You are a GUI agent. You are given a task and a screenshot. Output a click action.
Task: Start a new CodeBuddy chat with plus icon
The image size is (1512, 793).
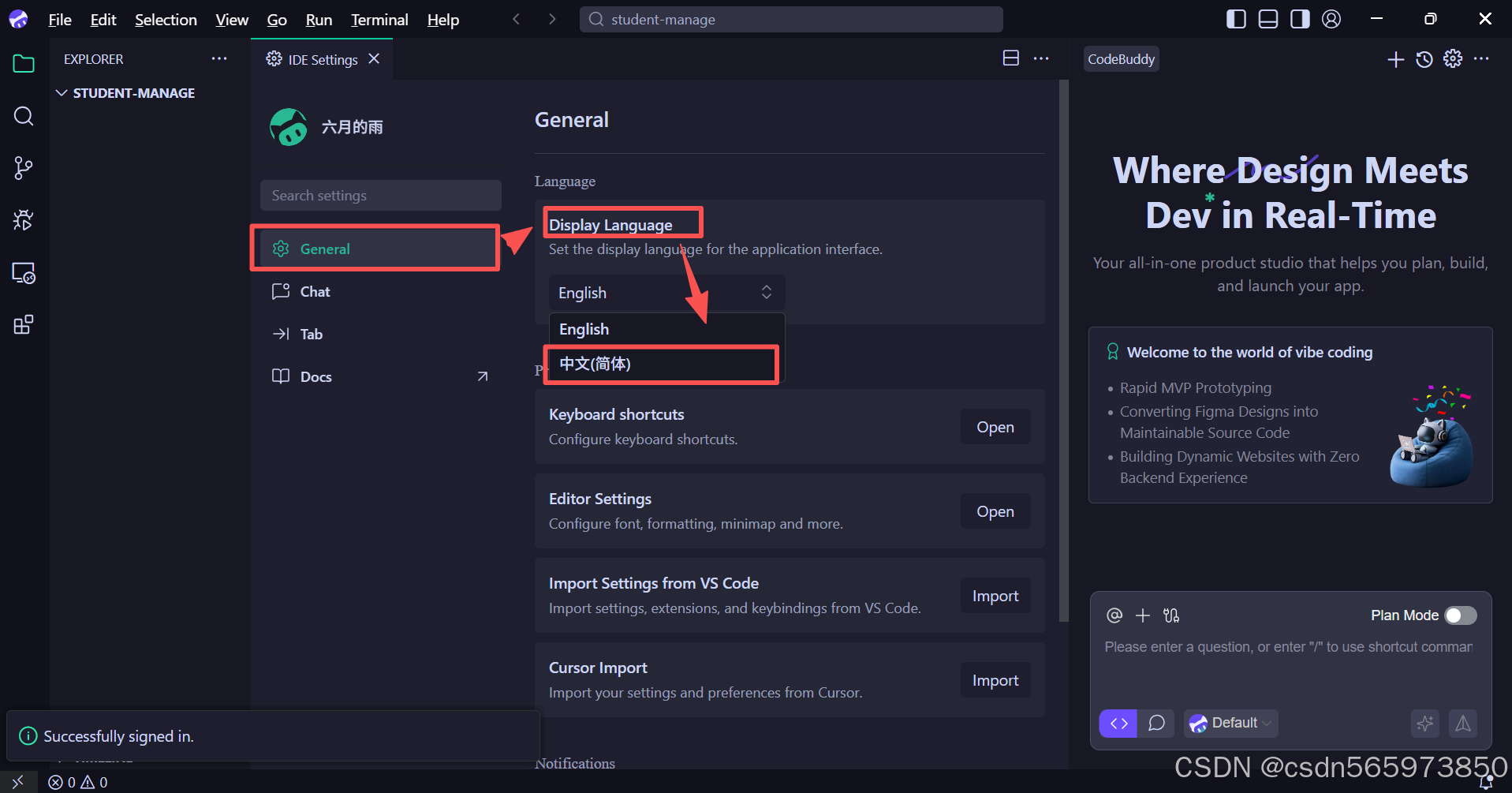pyautogui.click(x=1396, y=59)
